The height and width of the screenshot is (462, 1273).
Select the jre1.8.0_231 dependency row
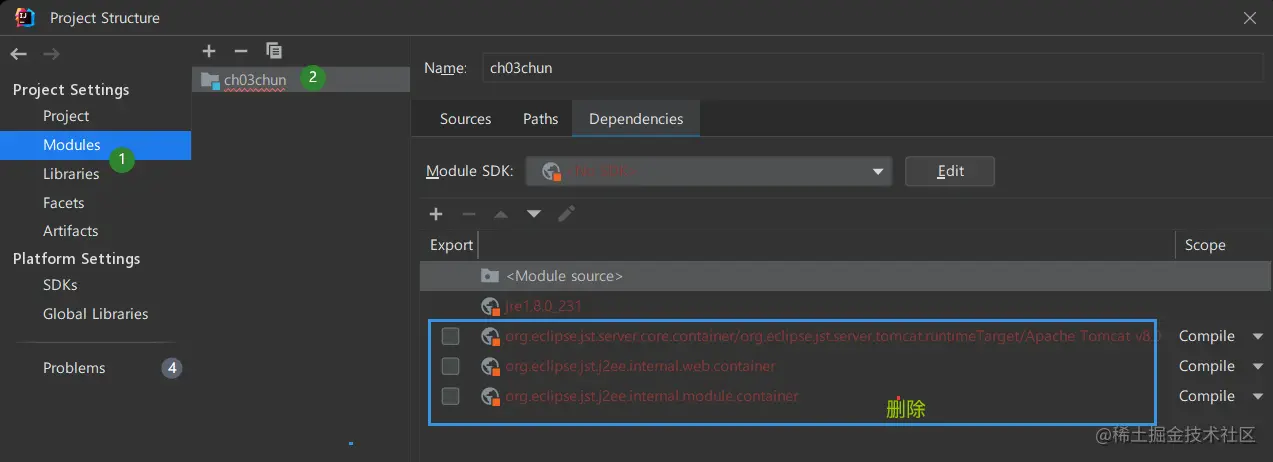tap(846, 306)
